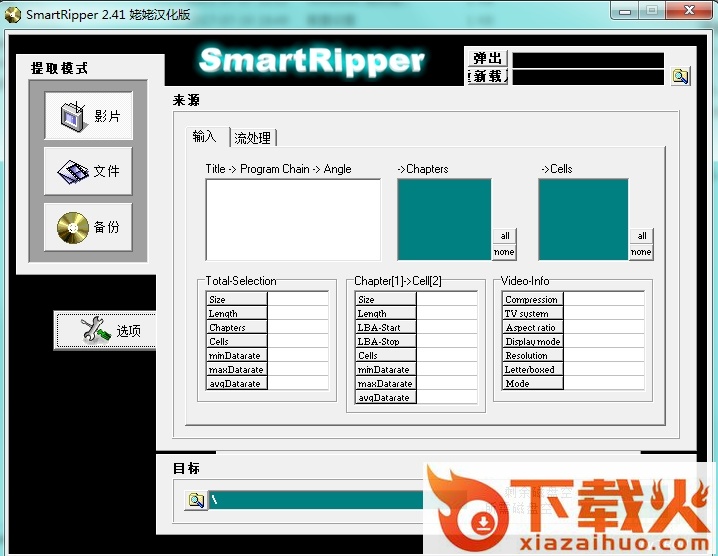Click the Length label in Total-Selection

(236, 313)
